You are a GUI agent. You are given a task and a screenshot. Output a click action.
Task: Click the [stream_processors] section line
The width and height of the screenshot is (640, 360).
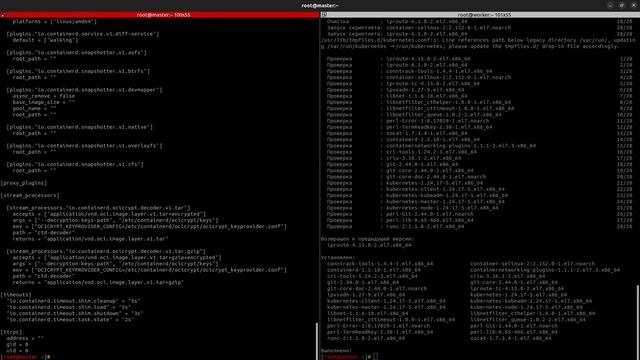tap(30, 196)
